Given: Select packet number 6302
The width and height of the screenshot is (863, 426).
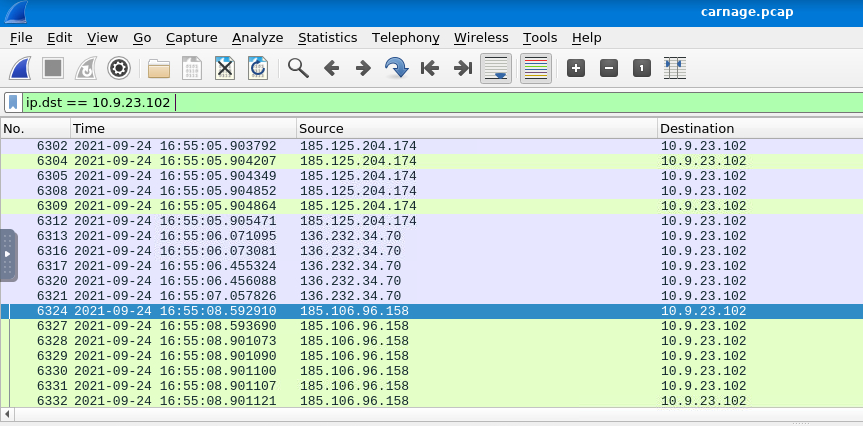Looking at the screenshot, I should pos(432,146).
